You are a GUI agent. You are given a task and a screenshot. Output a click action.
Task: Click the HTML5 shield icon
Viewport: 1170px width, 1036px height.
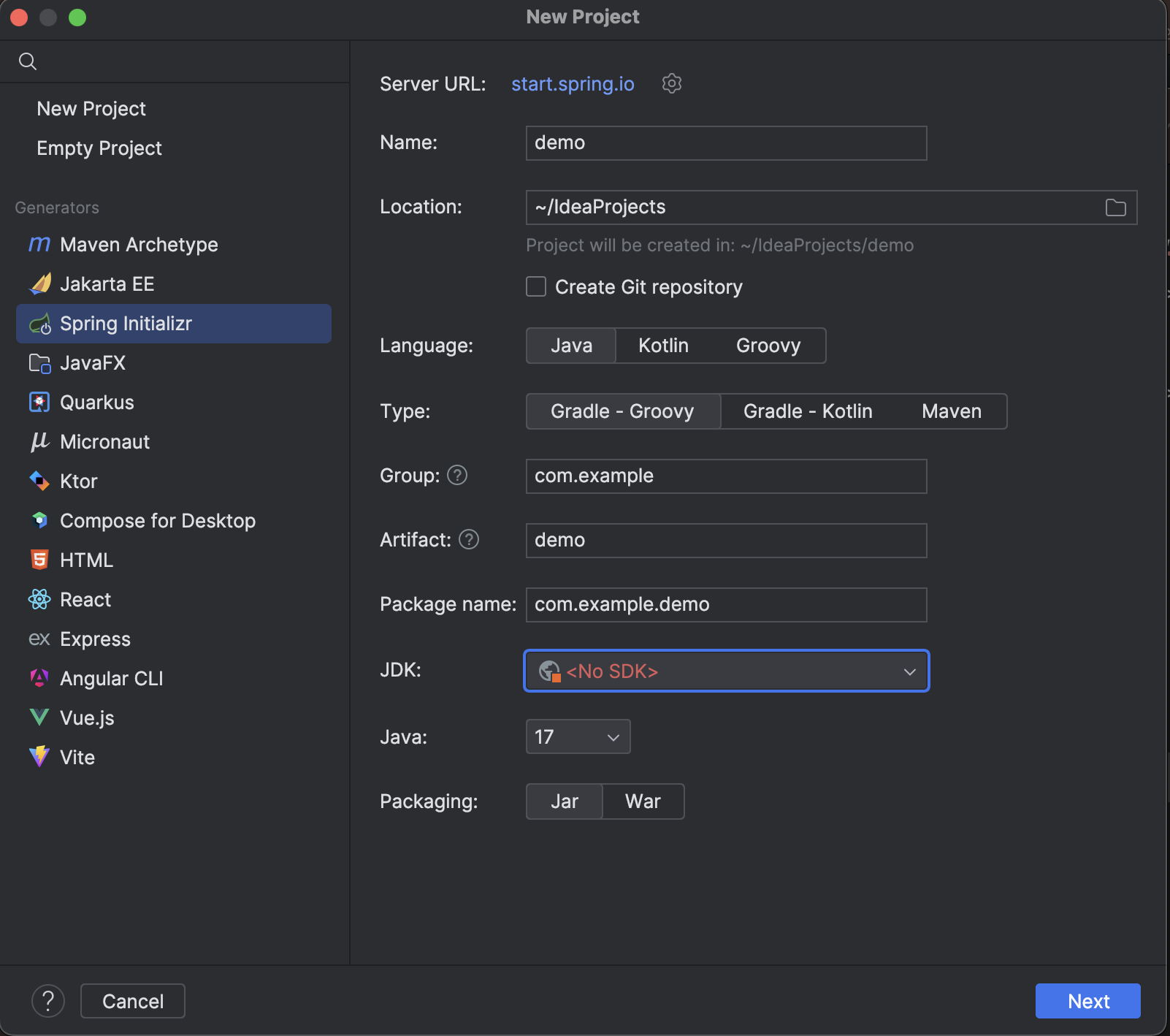tap(39, 560)
